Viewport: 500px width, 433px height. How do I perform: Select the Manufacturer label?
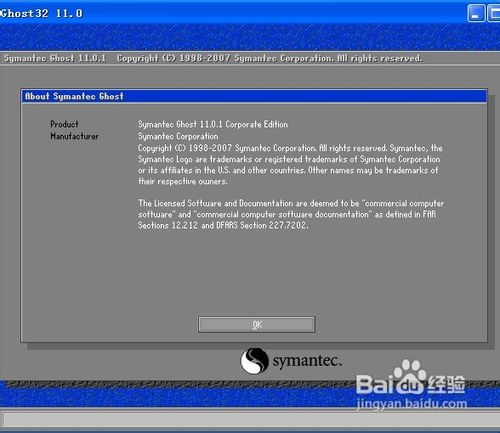75,136
